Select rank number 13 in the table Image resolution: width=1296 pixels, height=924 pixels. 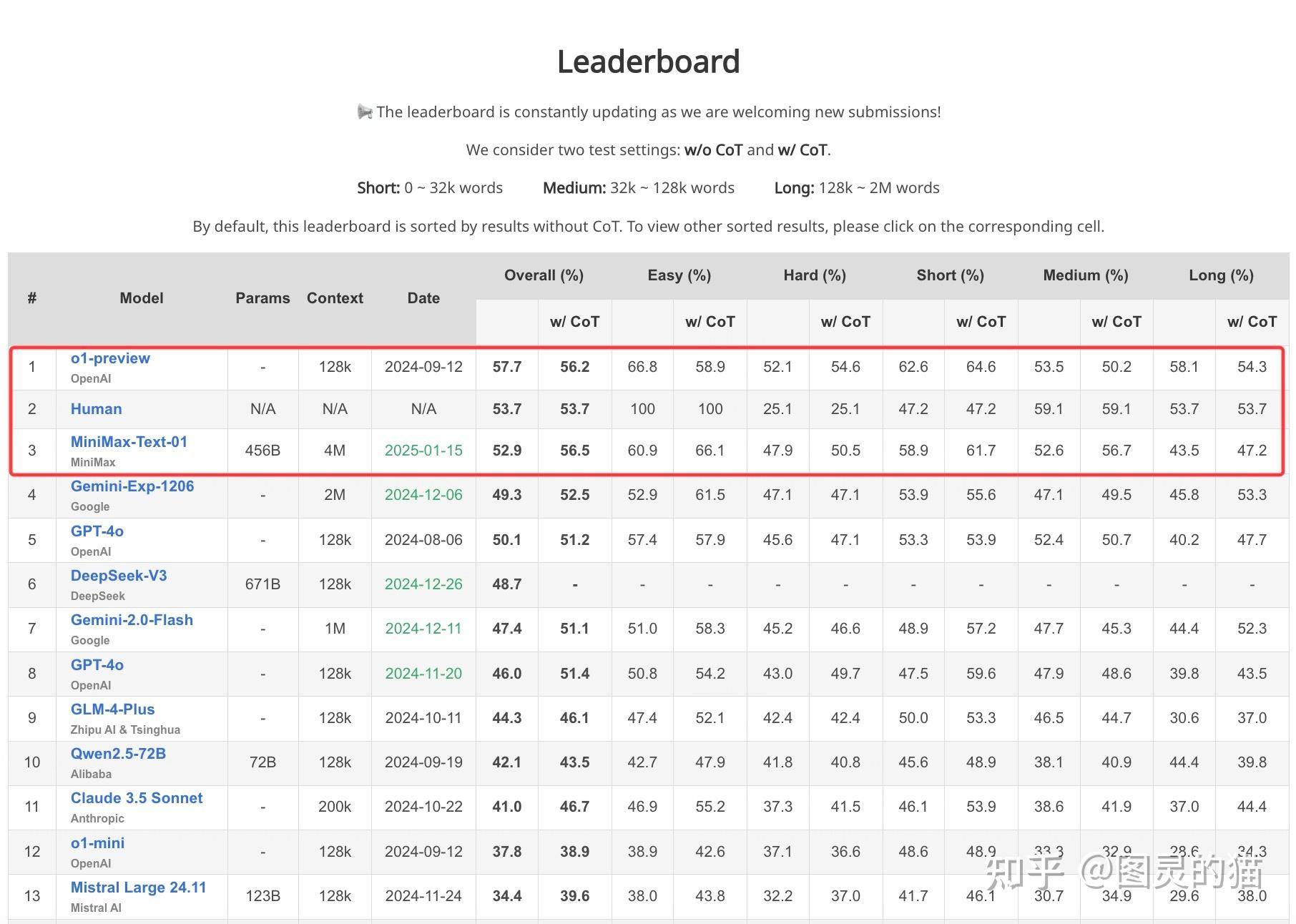click(32, 896)
